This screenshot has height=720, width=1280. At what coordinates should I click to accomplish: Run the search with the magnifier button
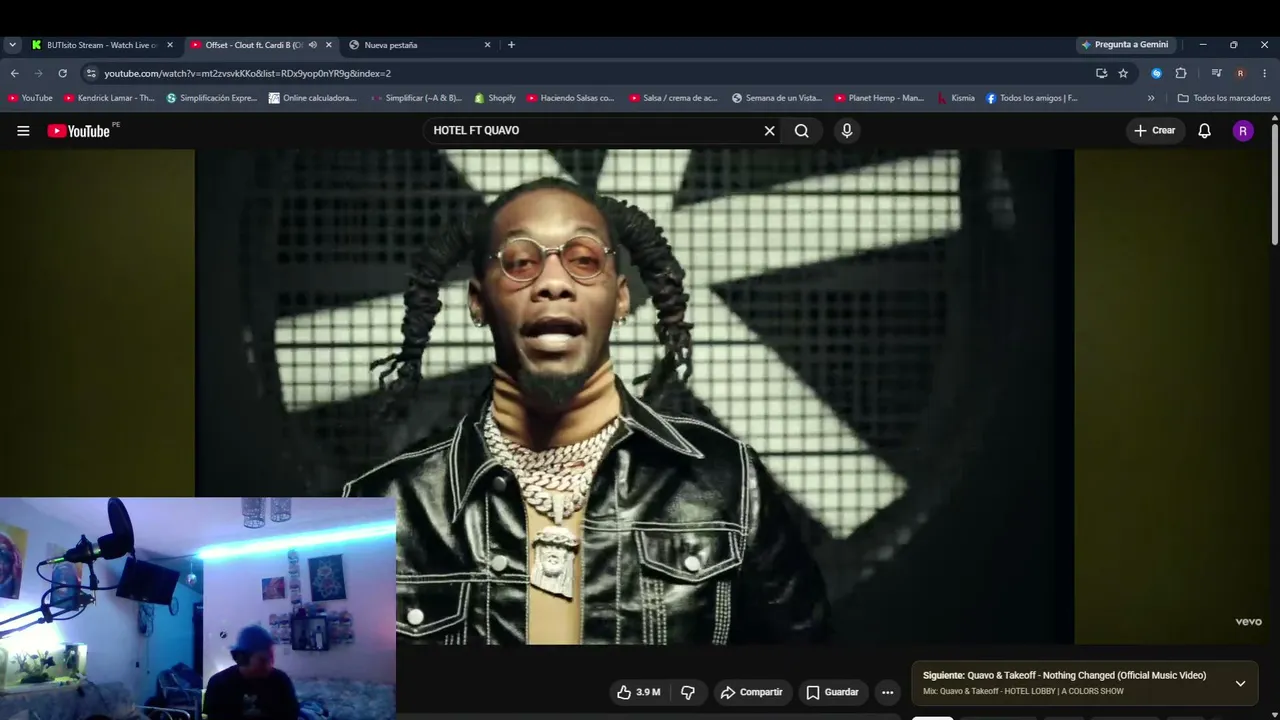802,131
